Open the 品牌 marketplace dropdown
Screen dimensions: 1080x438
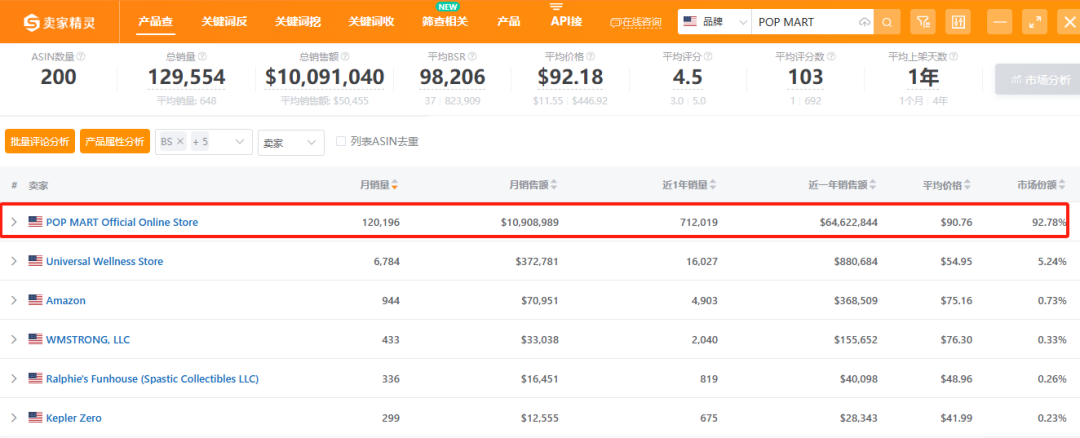(715, 22)
